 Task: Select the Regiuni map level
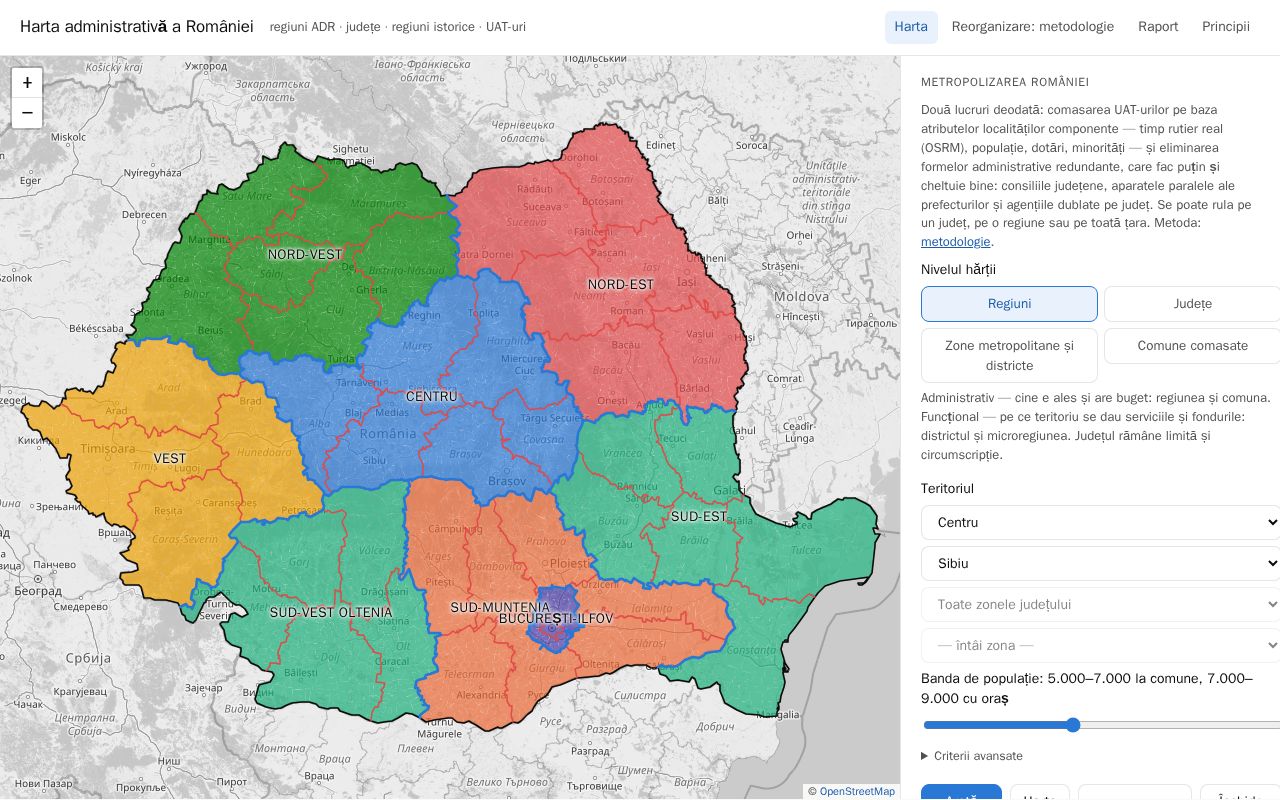point(1009,304)
